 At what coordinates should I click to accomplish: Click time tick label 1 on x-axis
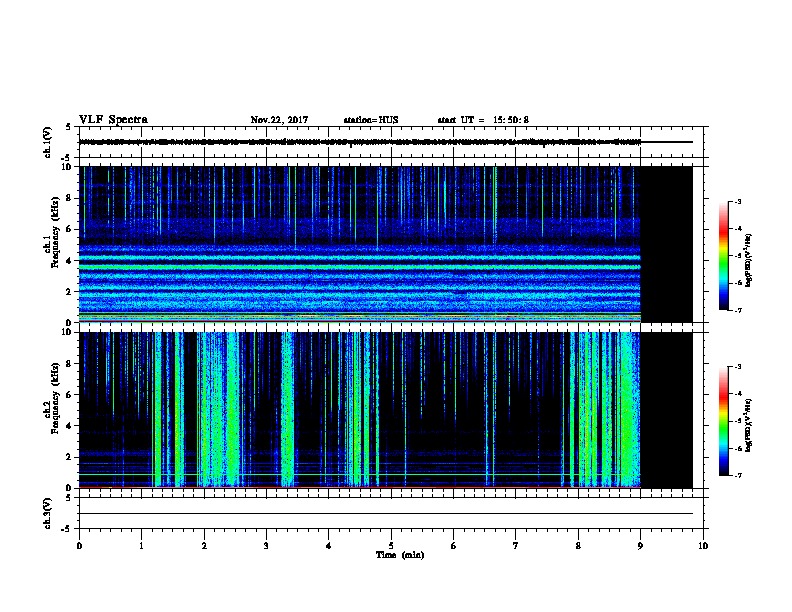tap(141, 545)
